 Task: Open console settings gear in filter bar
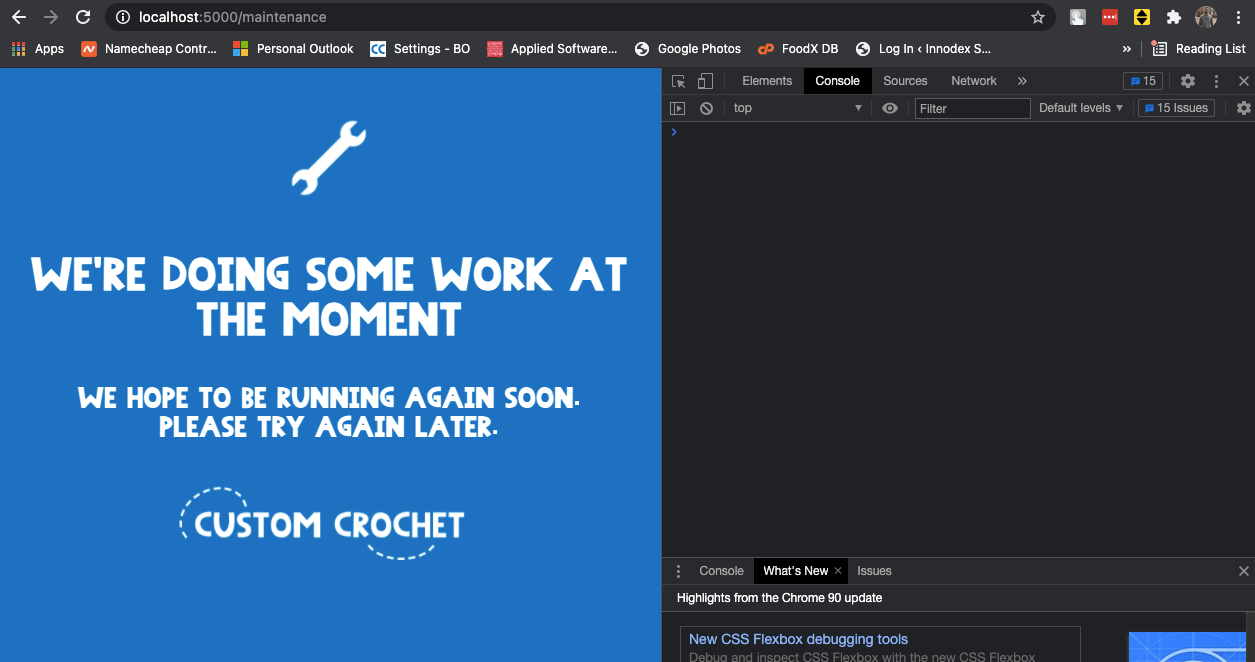coord(1244,108)
